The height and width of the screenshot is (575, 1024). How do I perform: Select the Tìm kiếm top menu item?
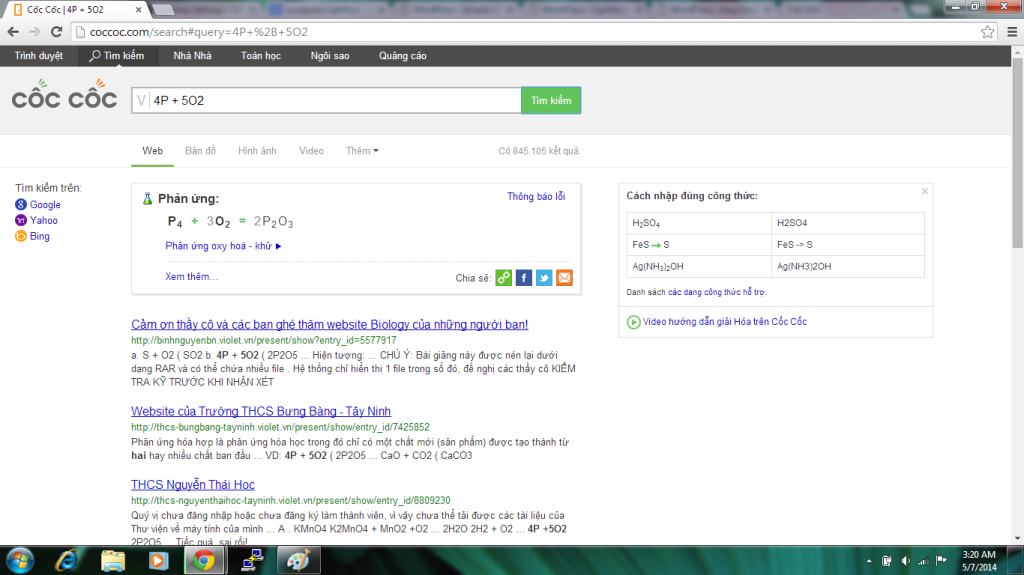coord(117,56)
